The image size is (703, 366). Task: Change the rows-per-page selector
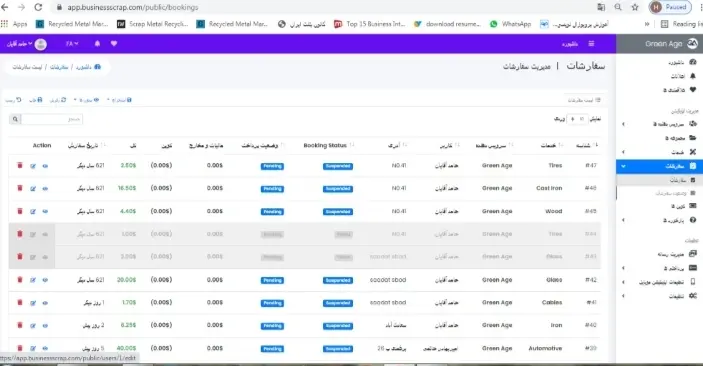point(577,119)
